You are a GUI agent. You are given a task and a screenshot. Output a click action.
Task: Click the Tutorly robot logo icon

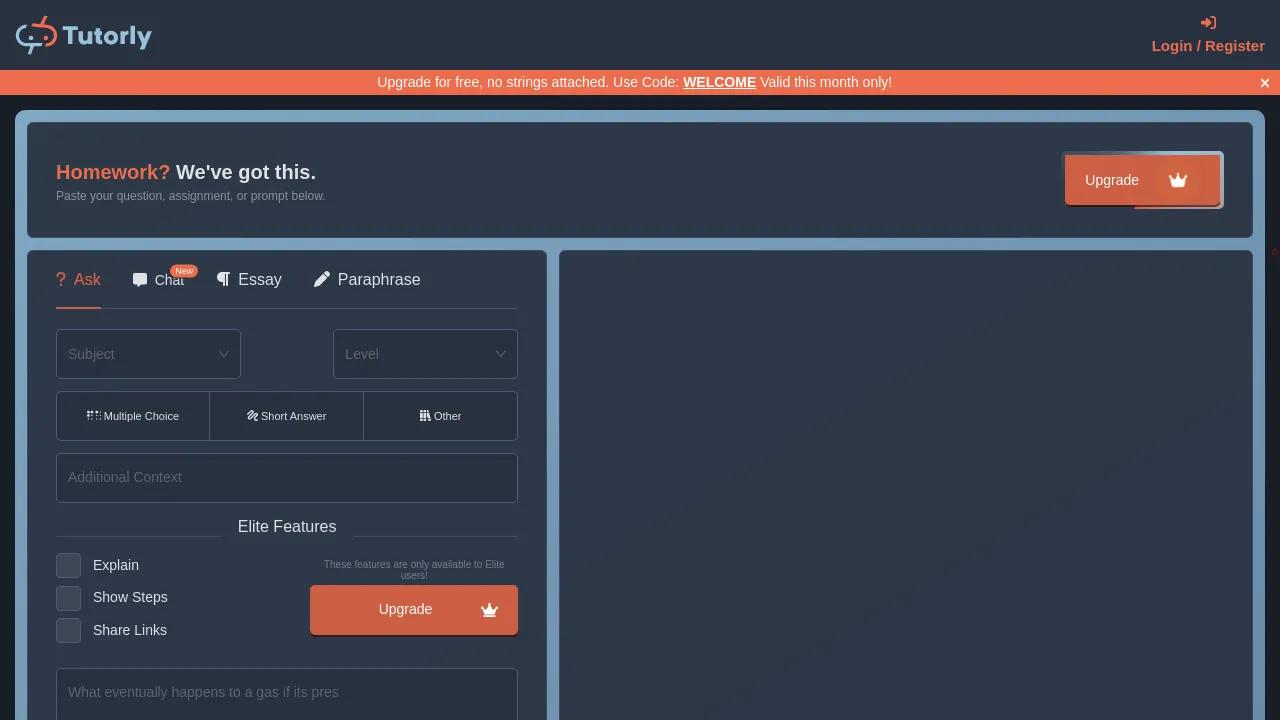(x=36, y=35)
